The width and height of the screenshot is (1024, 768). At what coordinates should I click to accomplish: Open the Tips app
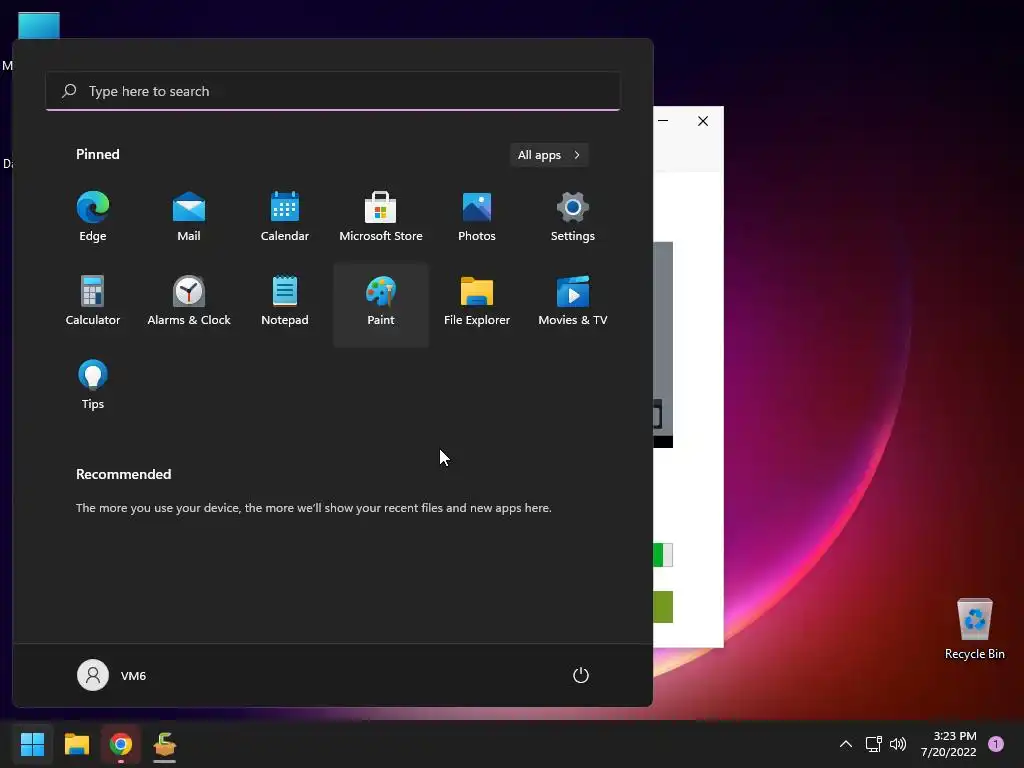[x=93, y=385]
